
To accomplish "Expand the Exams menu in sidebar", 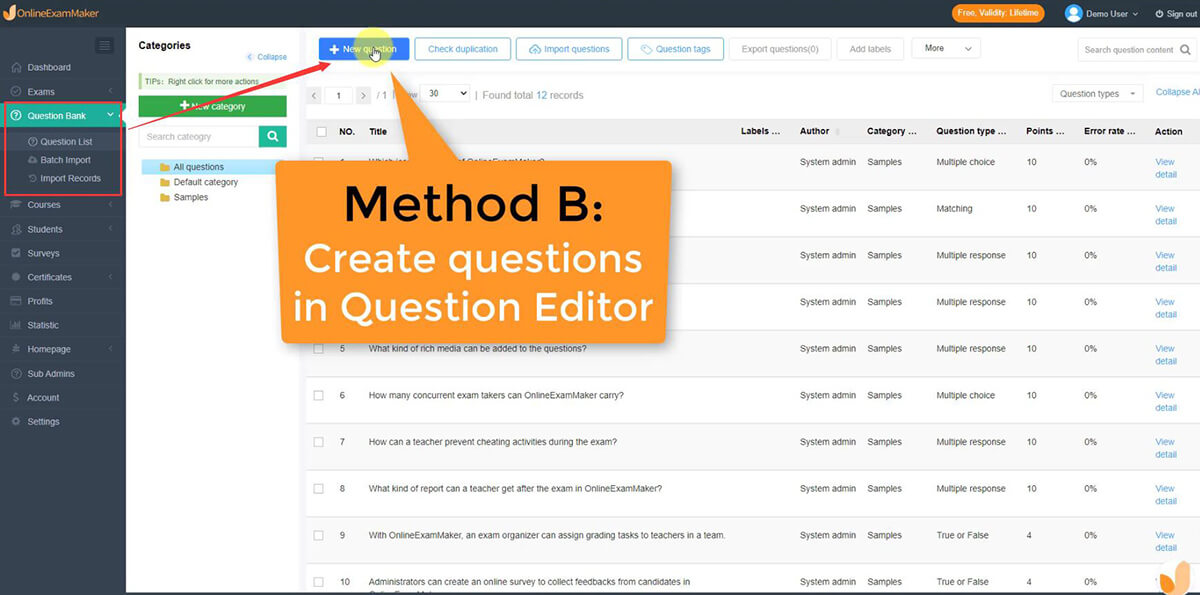I will click(x=110, y=92).
